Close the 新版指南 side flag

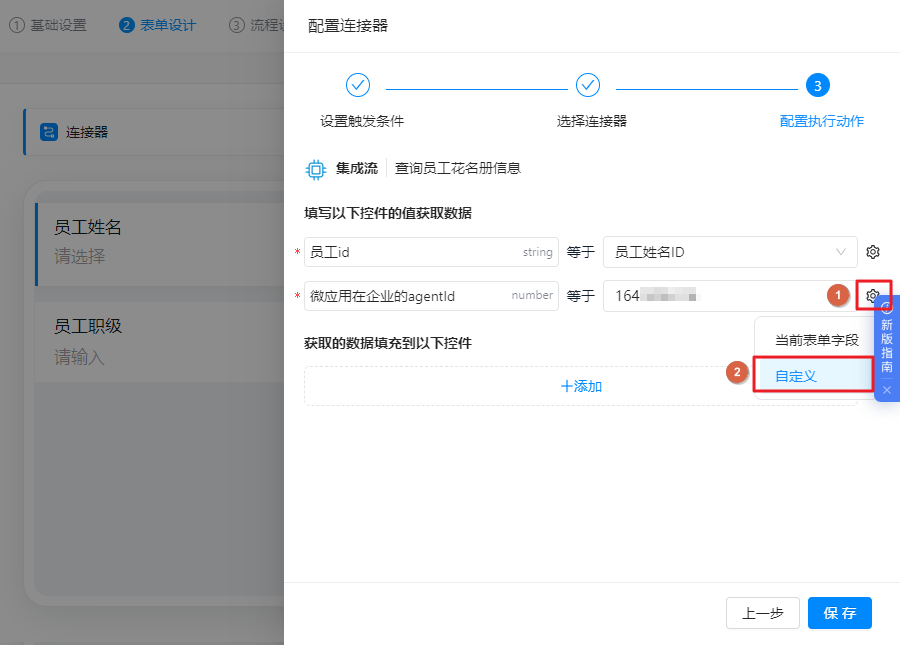[887, 388]
